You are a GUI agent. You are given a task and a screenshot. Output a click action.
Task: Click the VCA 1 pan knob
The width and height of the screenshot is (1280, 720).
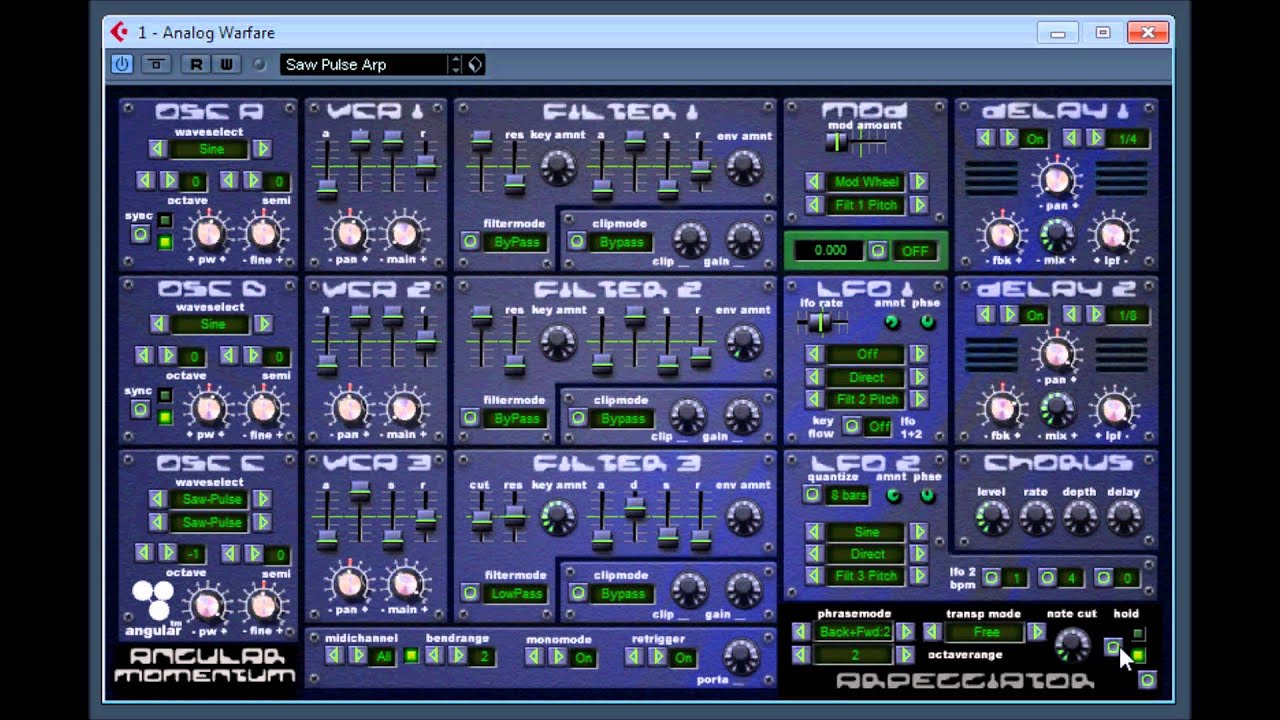point(348,234)
